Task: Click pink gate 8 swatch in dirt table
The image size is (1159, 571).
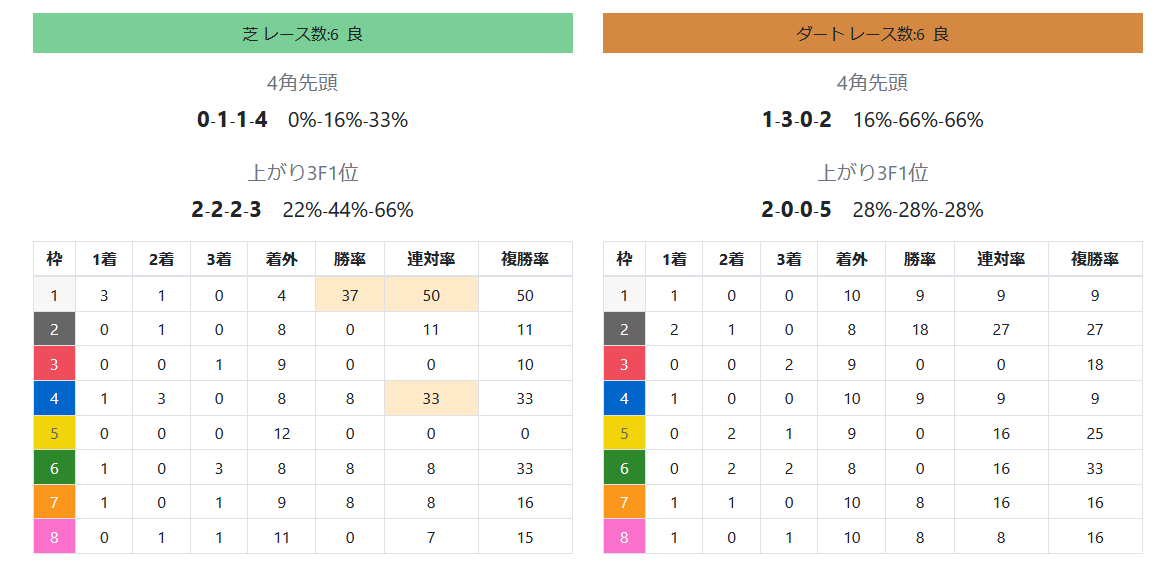Action: pos(624,537)
